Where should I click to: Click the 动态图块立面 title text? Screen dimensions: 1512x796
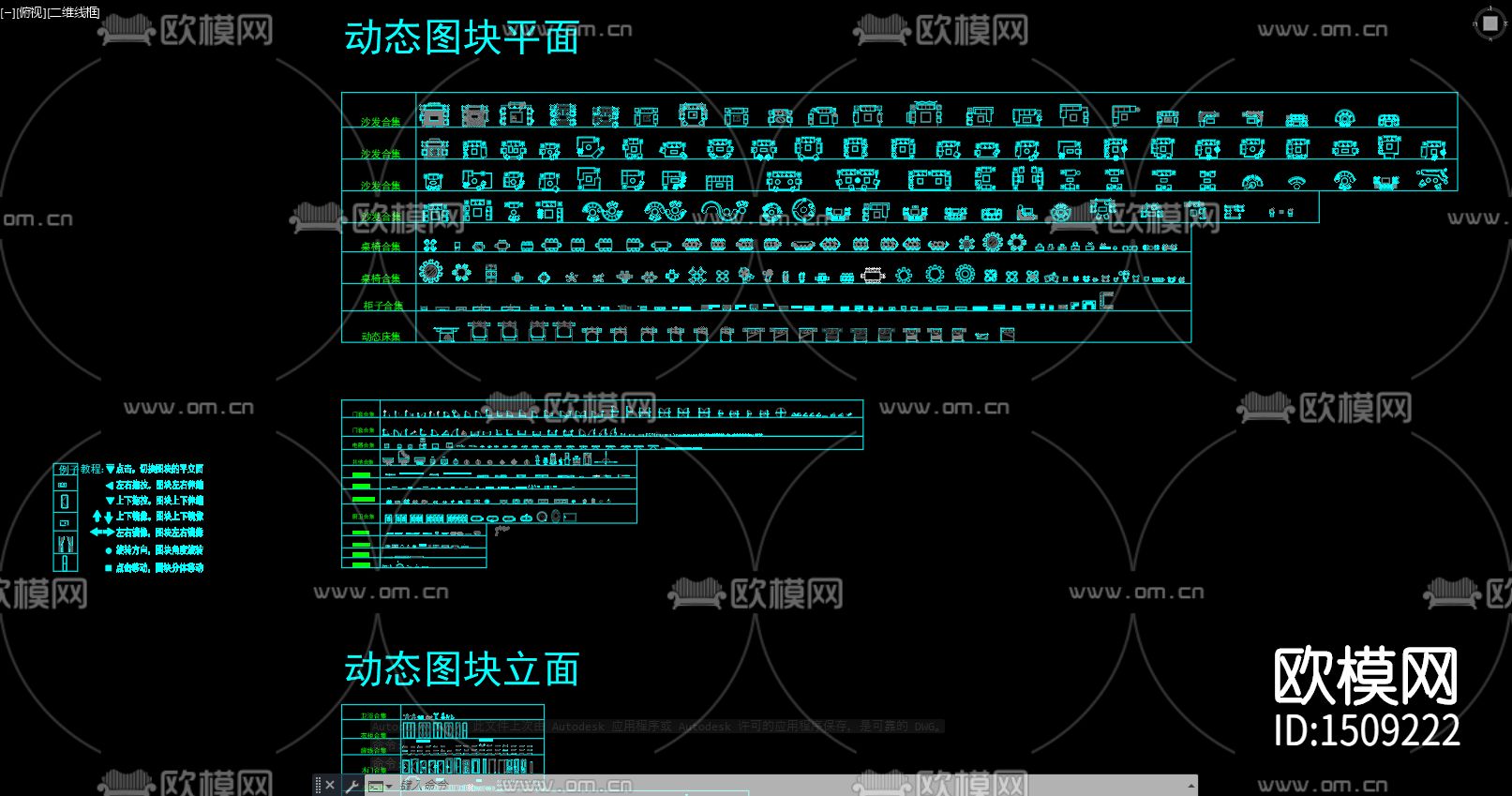point(462,669)
